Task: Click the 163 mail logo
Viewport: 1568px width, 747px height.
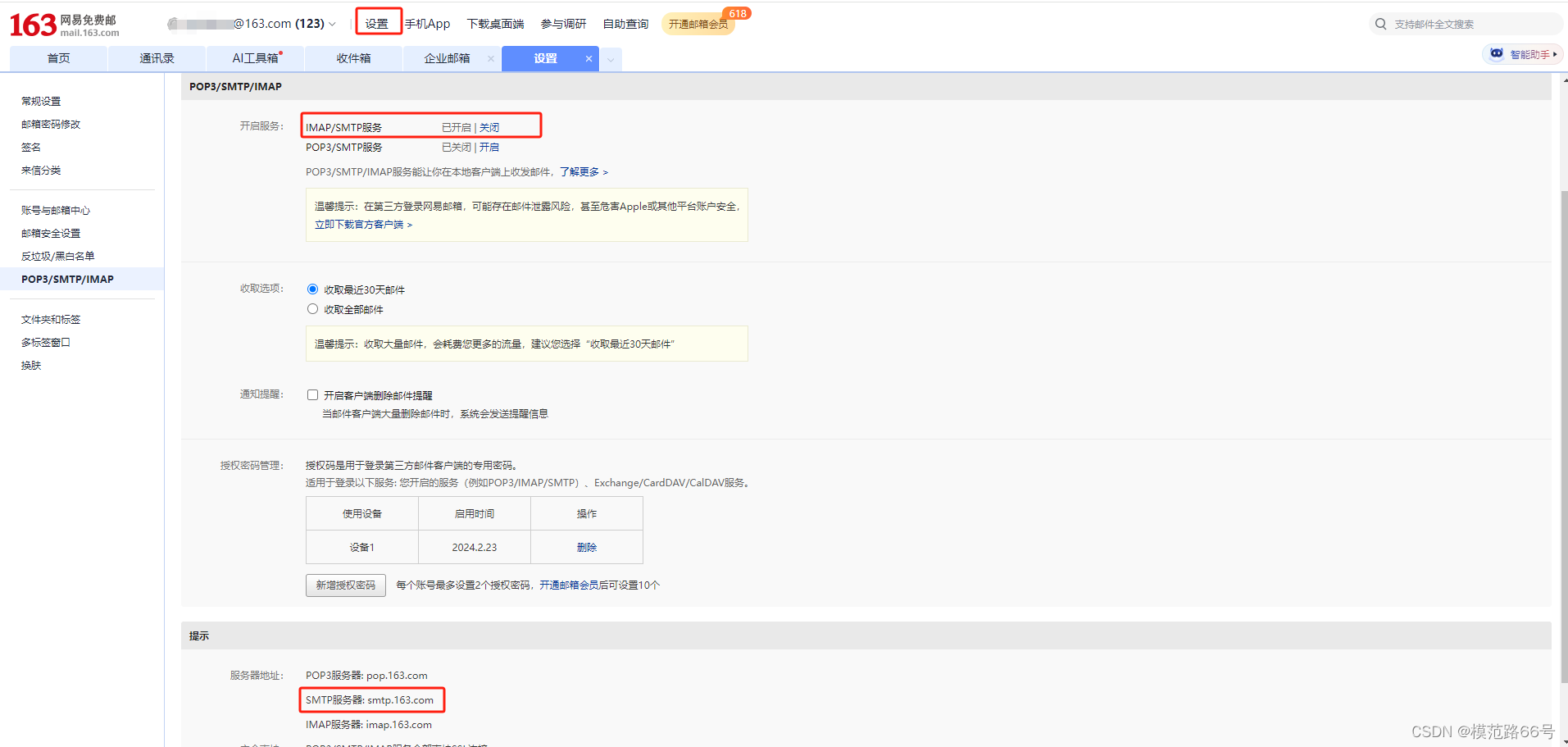Action: (x=64, y=25)
